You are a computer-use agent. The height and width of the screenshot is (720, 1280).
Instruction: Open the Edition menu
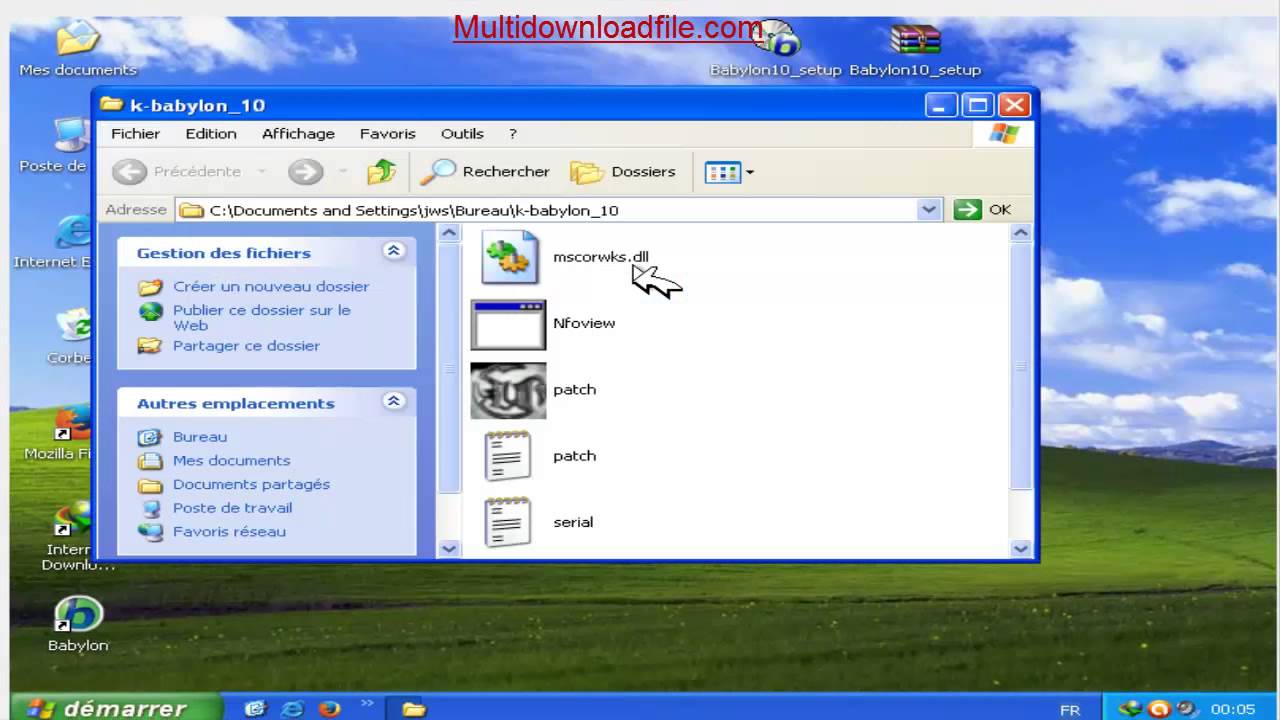click(211, 134)
